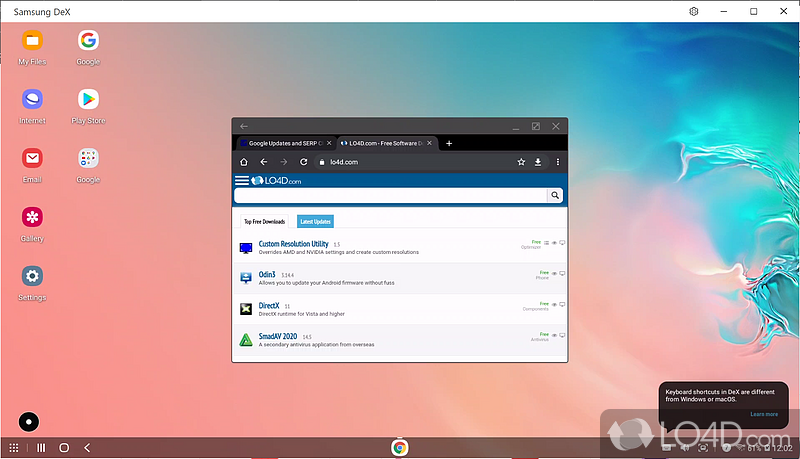Viewport: 800px width, 459px height.
Task: Open a new Chrome tab
Action: 449,143
